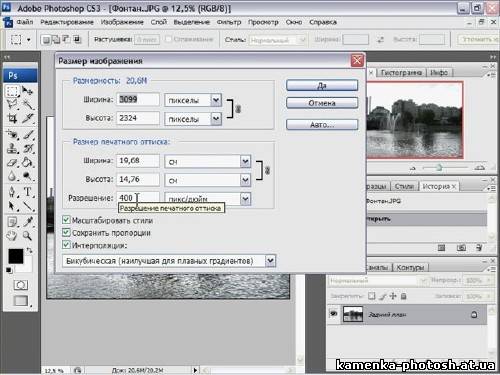Viewport: 500px width, 375px height.
Task: Select the Clone Stamp tool
Action: click(12, 148)
